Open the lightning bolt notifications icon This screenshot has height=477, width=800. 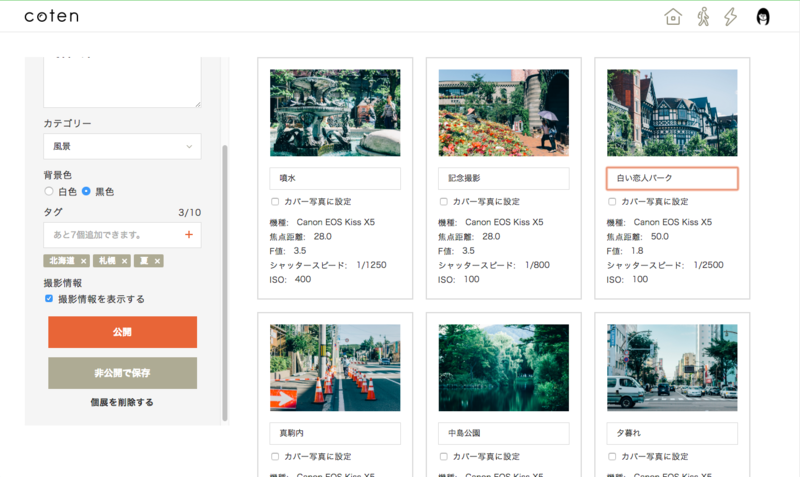coord(731,17)
